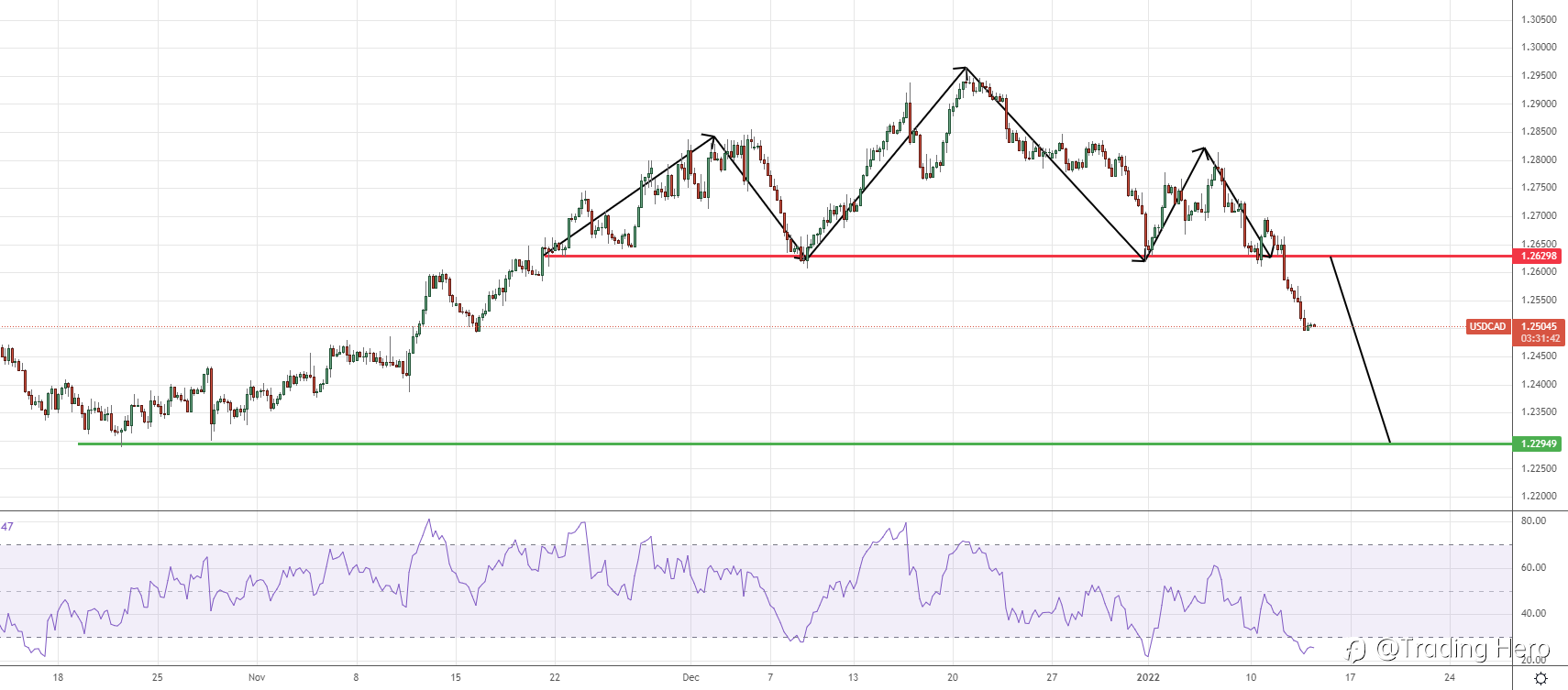
Task: Select the USDCAD symbol label
Action: pos(1488,326)
